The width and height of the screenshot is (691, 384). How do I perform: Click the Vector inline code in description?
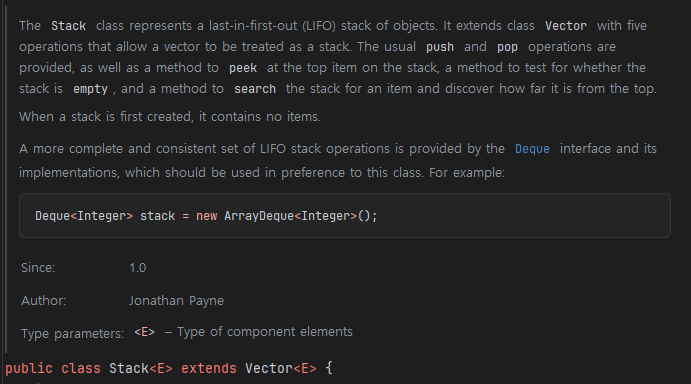click(566, 26)
